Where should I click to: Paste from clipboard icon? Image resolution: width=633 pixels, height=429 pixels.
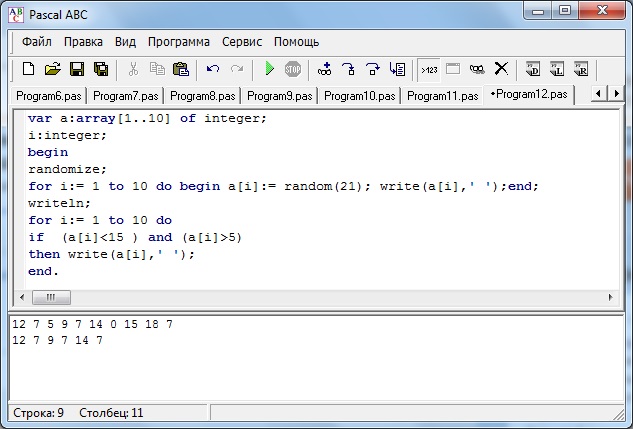[x=181, y=69]
